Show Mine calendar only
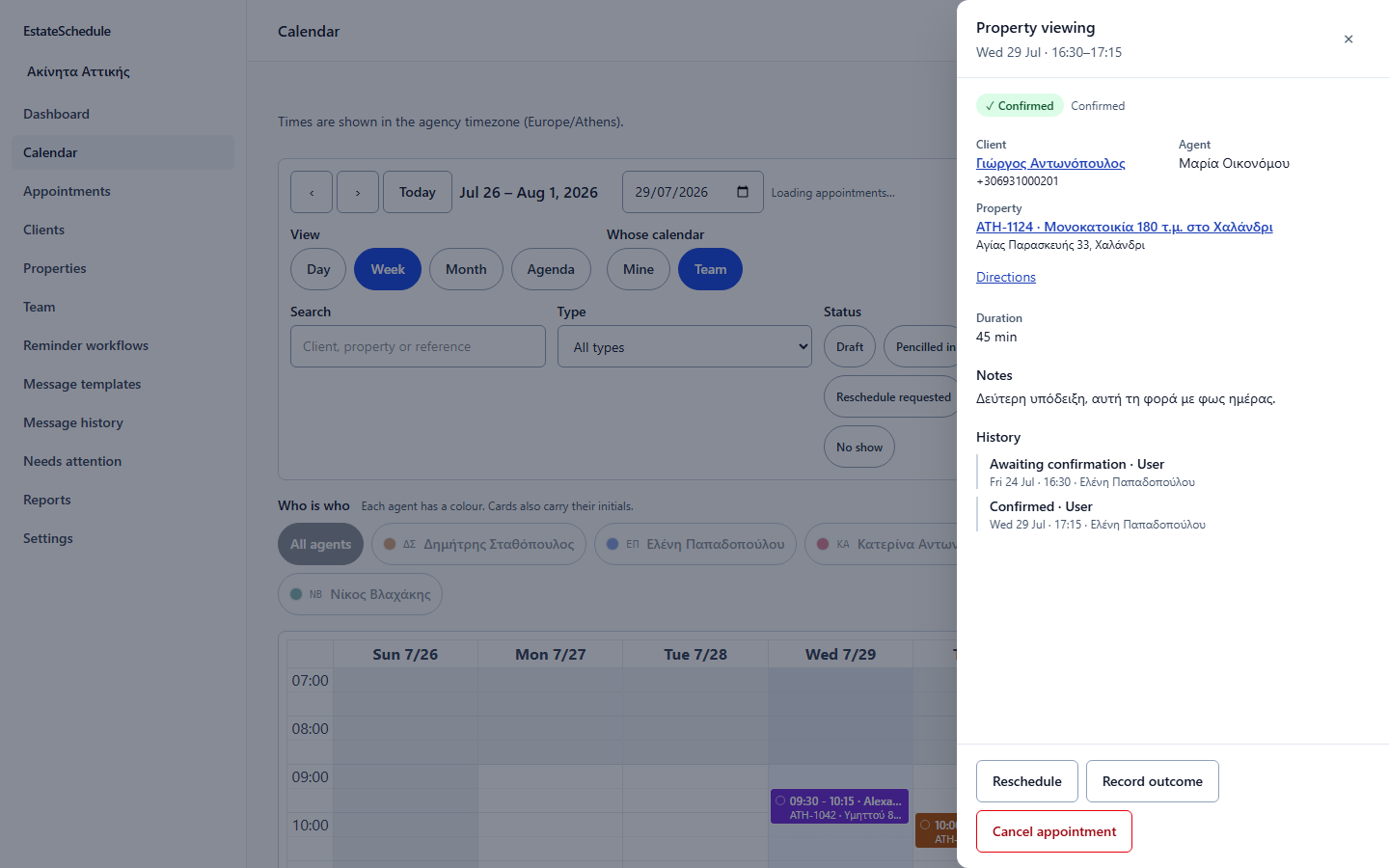Viewport: 1389px width, 868px height. [x=639, y=269]
